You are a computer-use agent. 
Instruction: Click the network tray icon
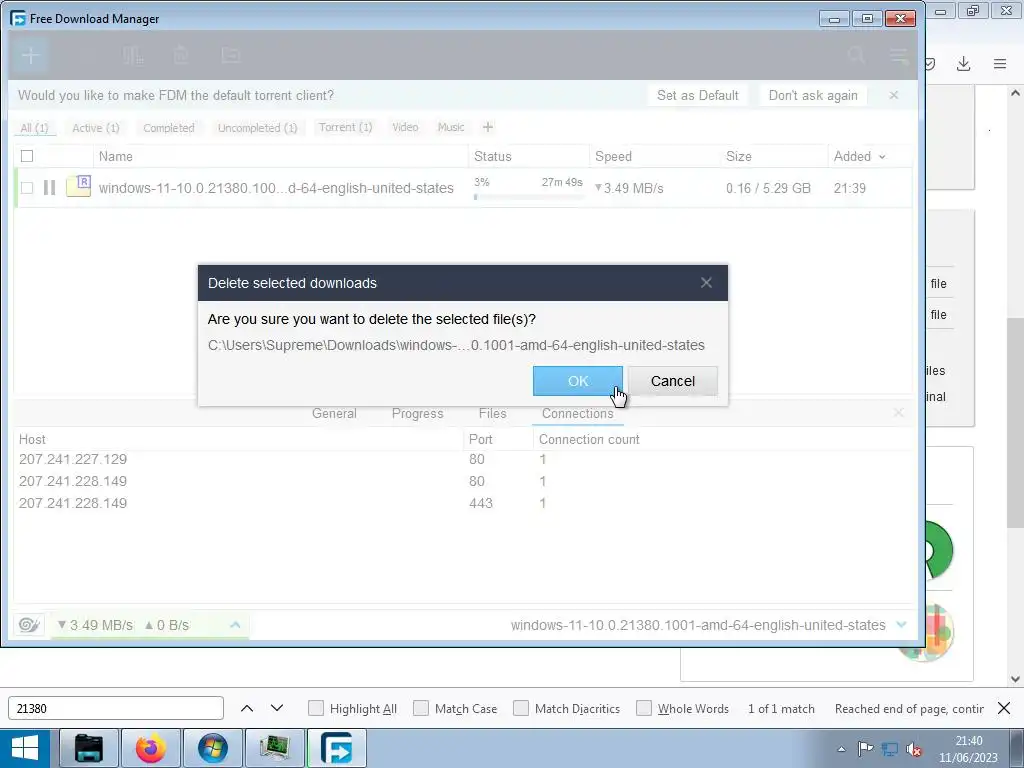pyautogui.click(x=889, y=749)
